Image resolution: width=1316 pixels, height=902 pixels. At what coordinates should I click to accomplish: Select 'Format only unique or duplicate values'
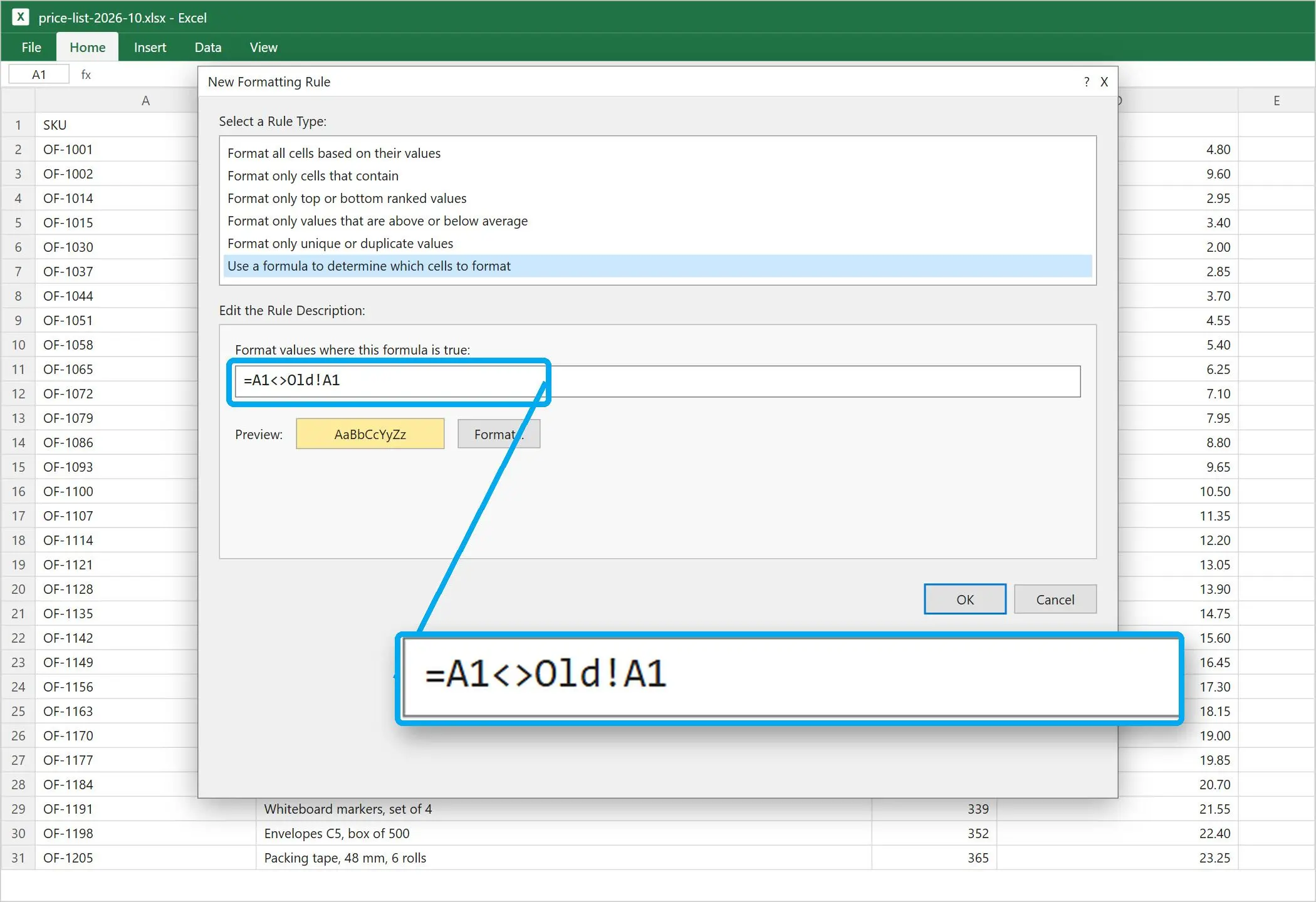point(658,244)
